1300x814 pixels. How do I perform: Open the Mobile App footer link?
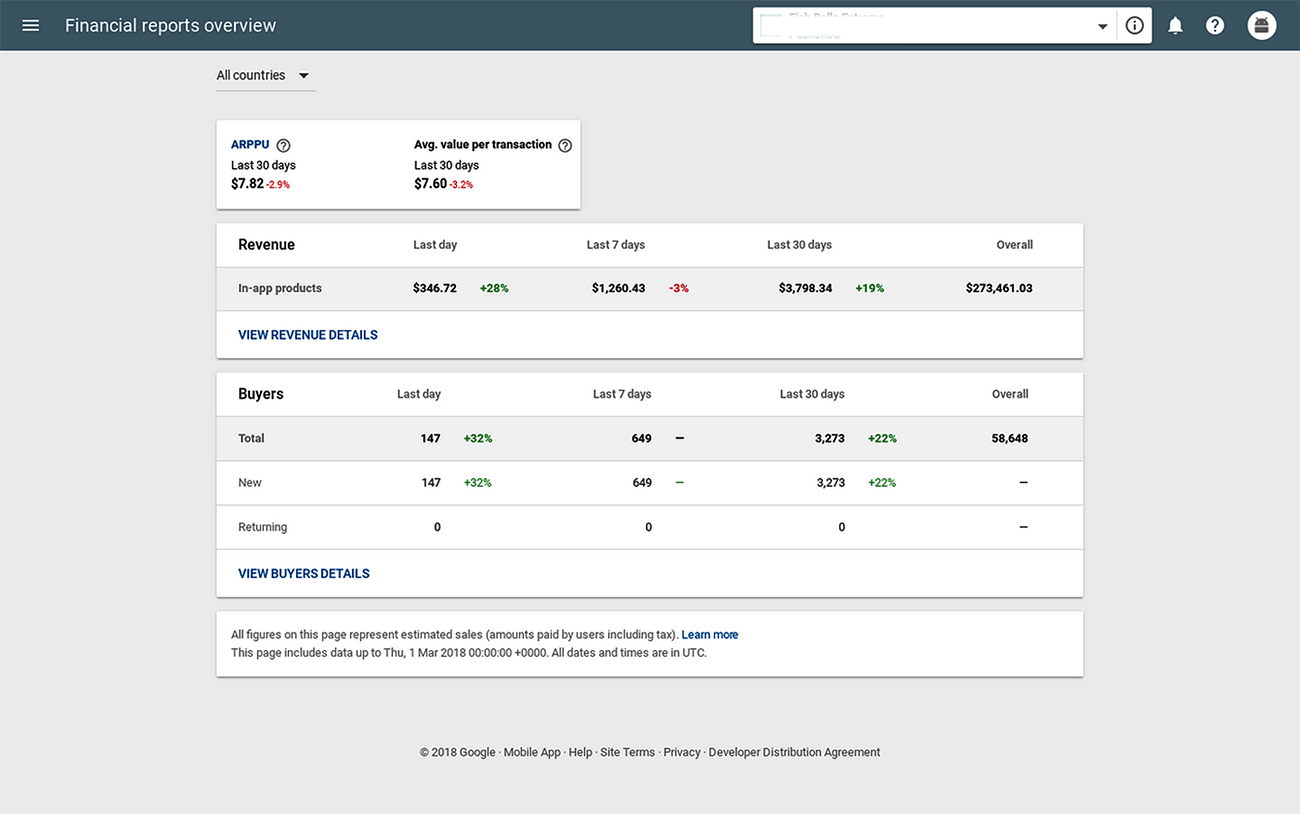click(x=532, y=752)
